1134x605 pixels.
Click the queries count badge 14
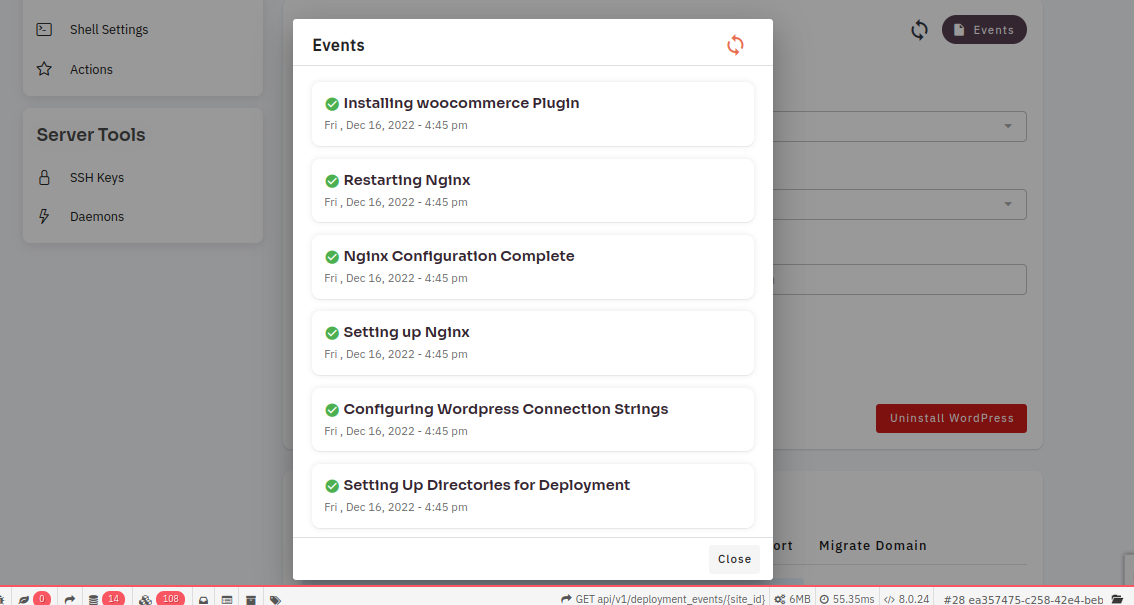click(x=113, y=598)
